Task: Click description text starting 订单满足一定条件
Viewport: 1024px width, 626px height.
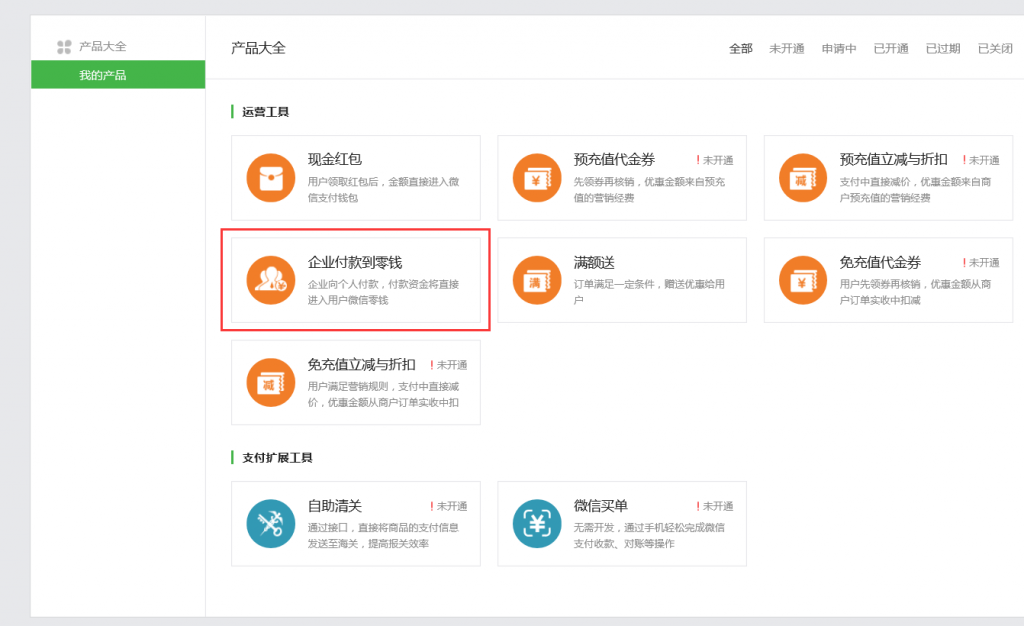Action: pos(649,292)
